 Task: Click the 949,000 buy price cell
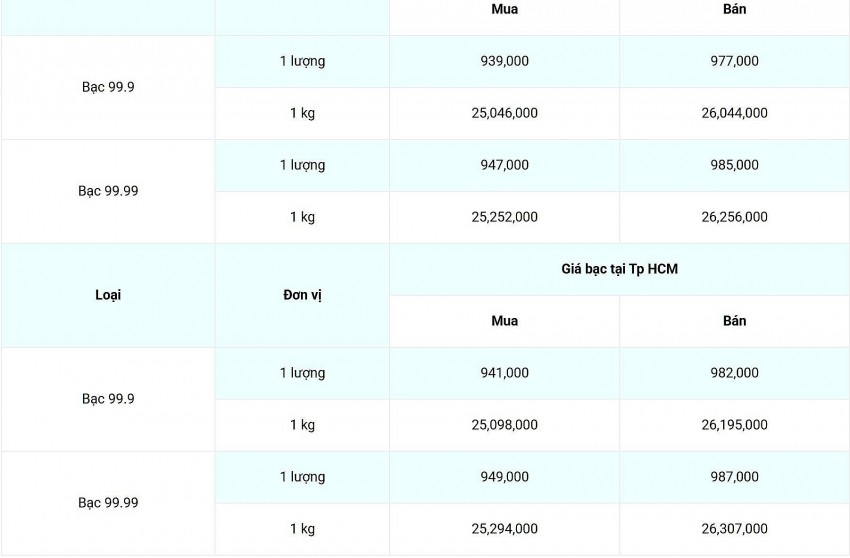[504, 477]
